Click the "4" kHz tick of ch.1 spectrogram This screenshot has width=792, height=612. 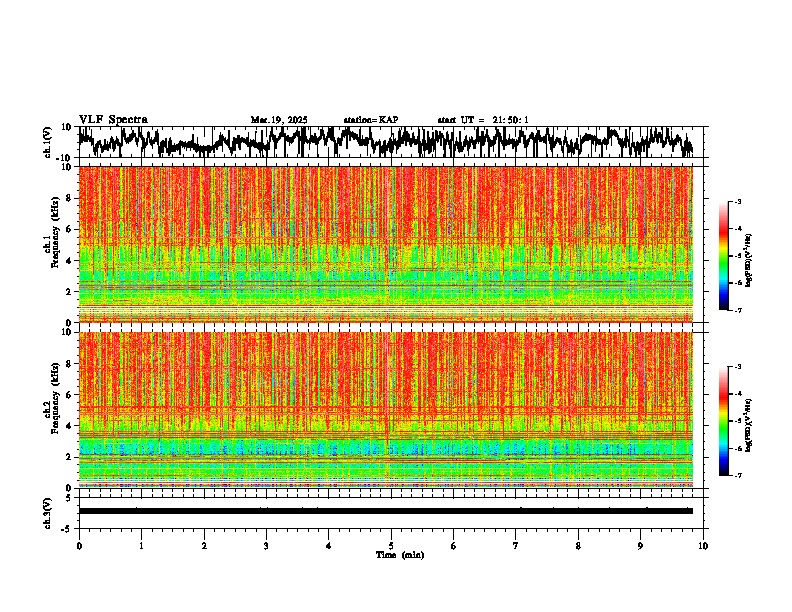[69, 261]
